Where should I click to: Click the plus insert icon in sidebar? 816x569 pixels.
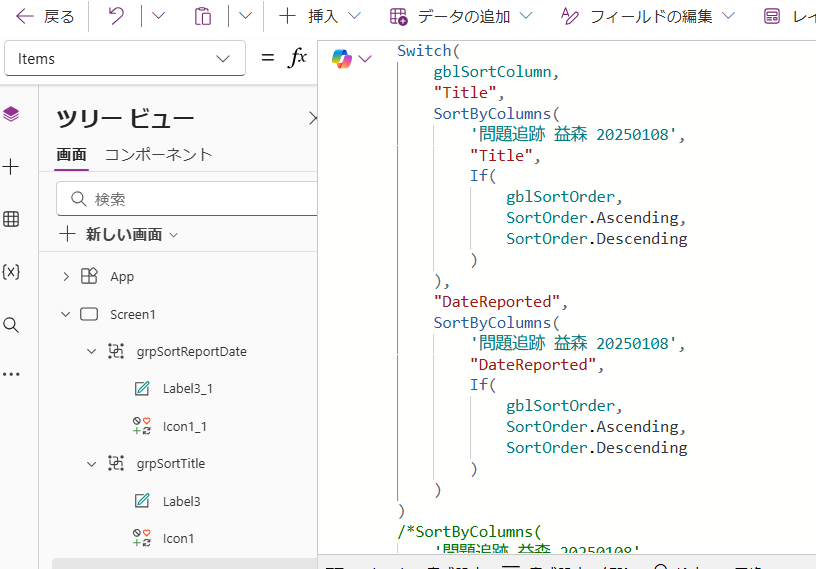point(11,167)
